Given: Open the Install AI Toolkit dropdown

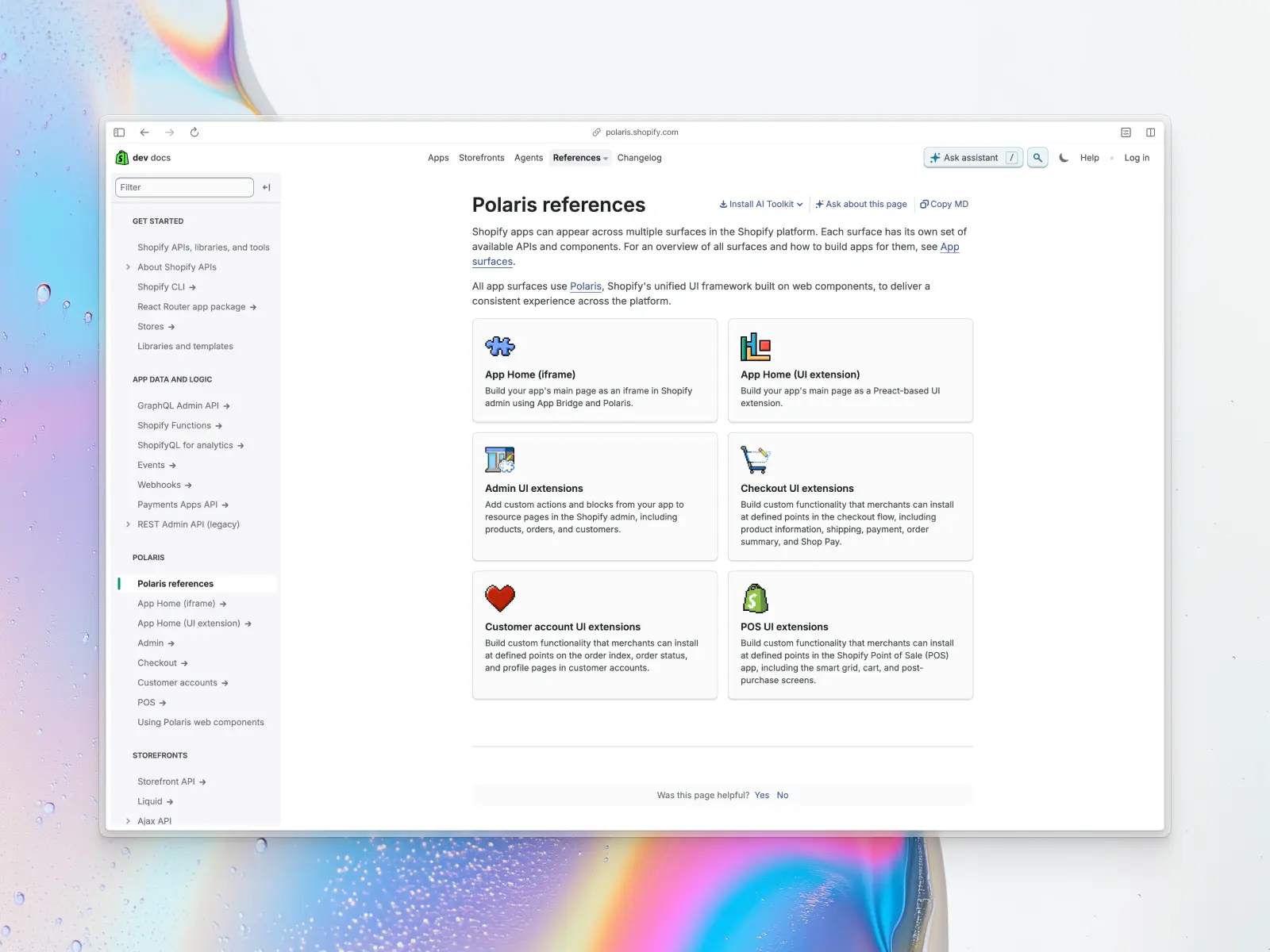Looking at the screenshot, I should coord(761,205).
